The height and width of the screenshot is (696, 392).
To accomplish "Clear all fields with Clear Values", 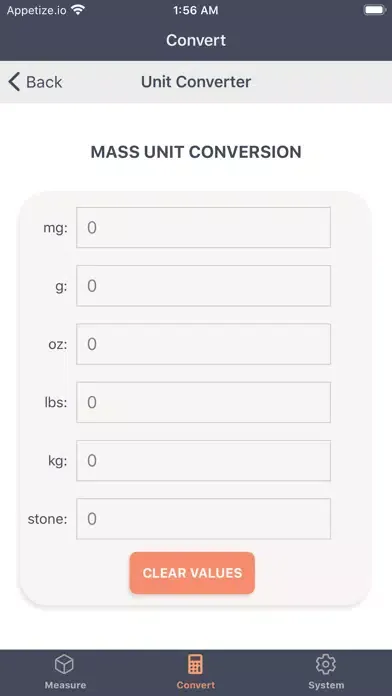I will tap(192, 573).
